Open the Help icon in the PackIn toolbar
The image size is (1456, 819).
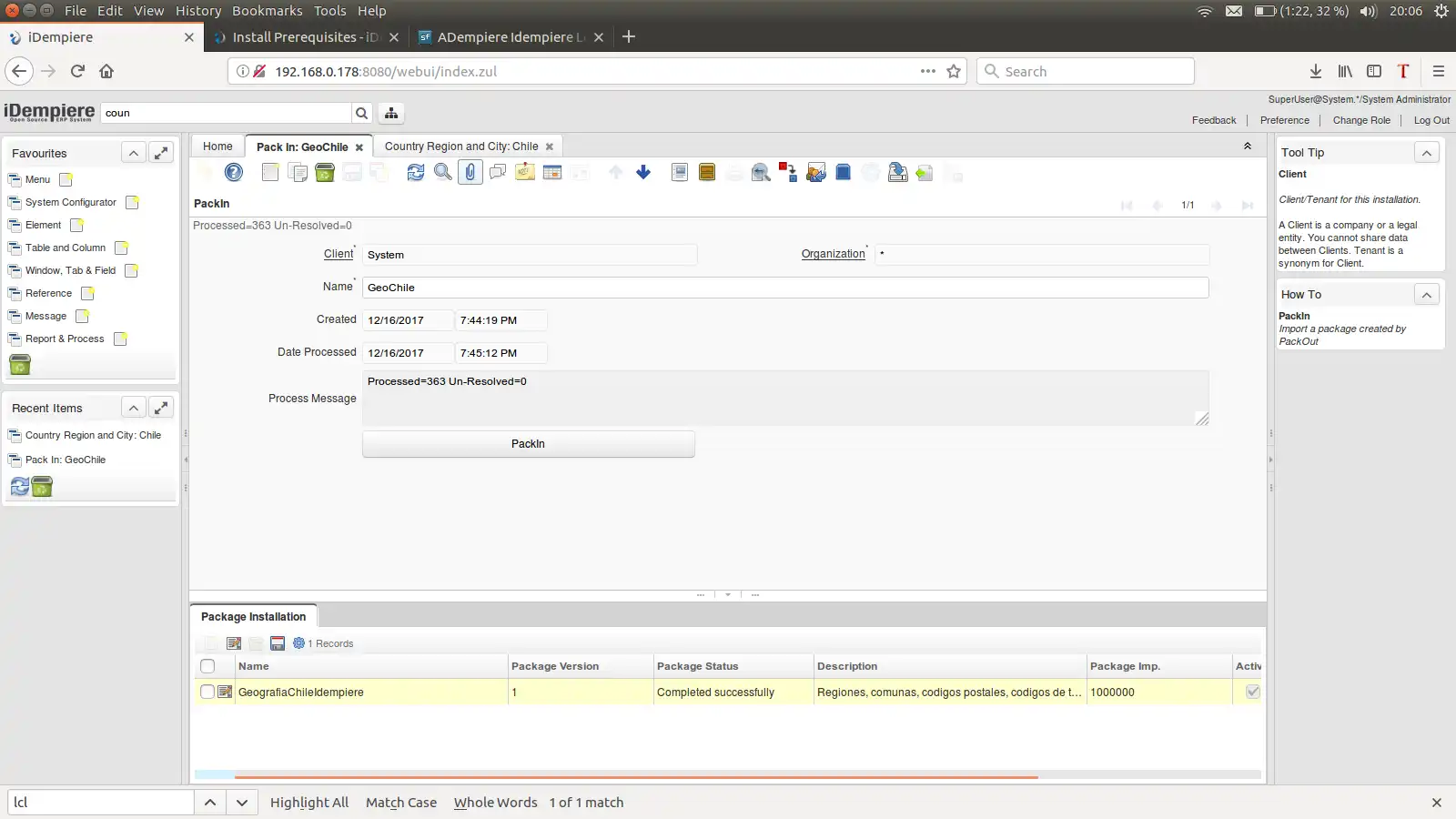coord(234,172)
